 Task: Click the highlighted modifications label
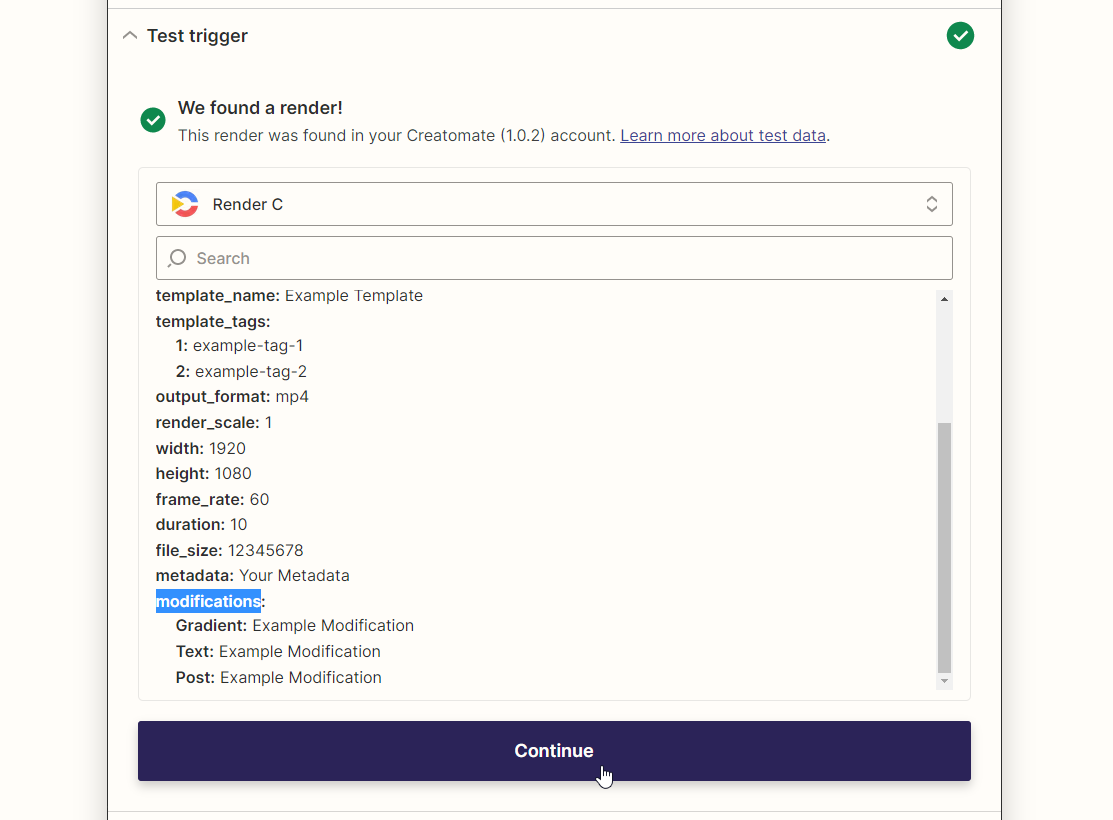click(x=208, y=601)
